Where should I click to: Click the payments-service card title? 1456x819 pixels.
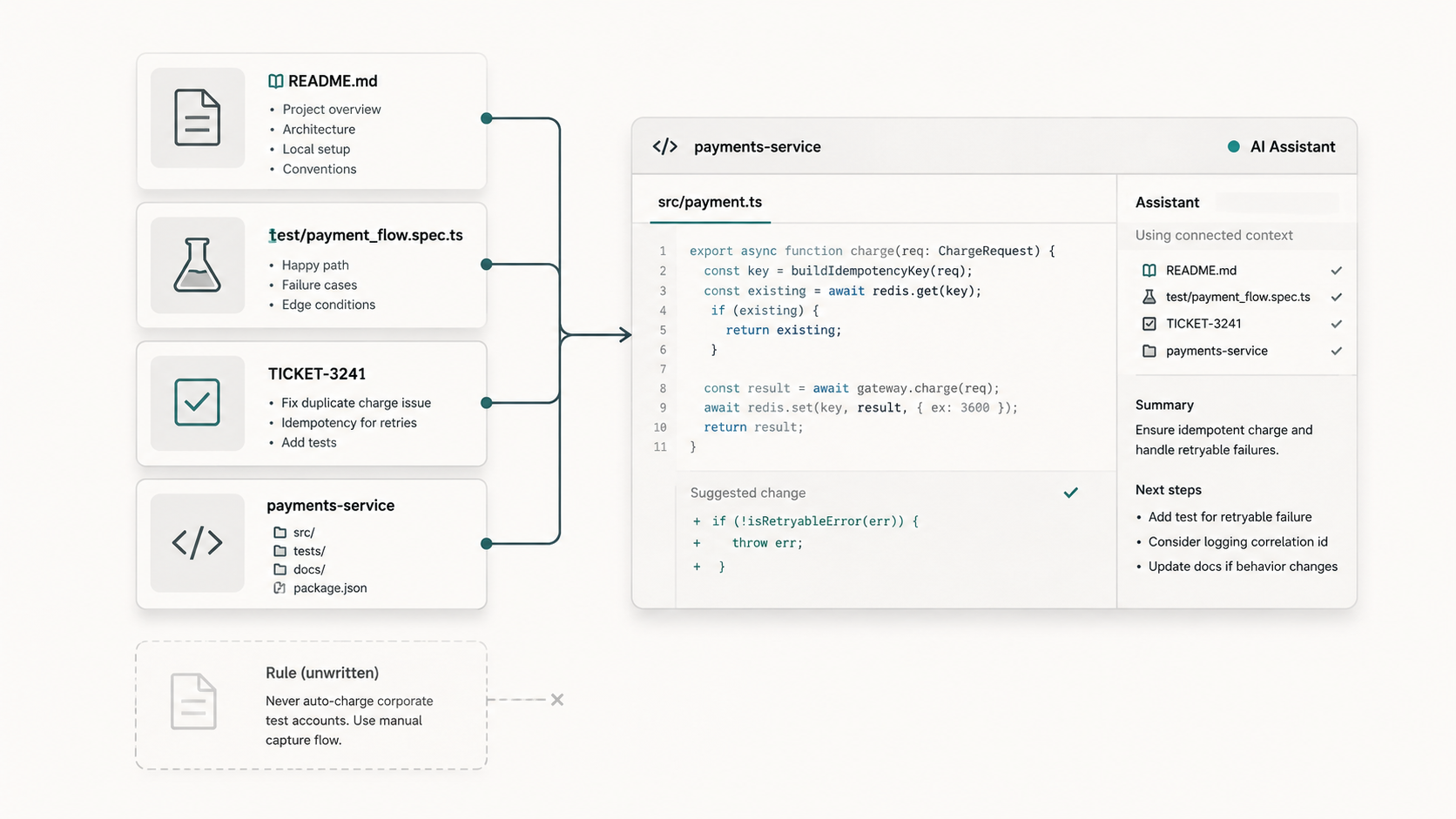click(331, 506)
